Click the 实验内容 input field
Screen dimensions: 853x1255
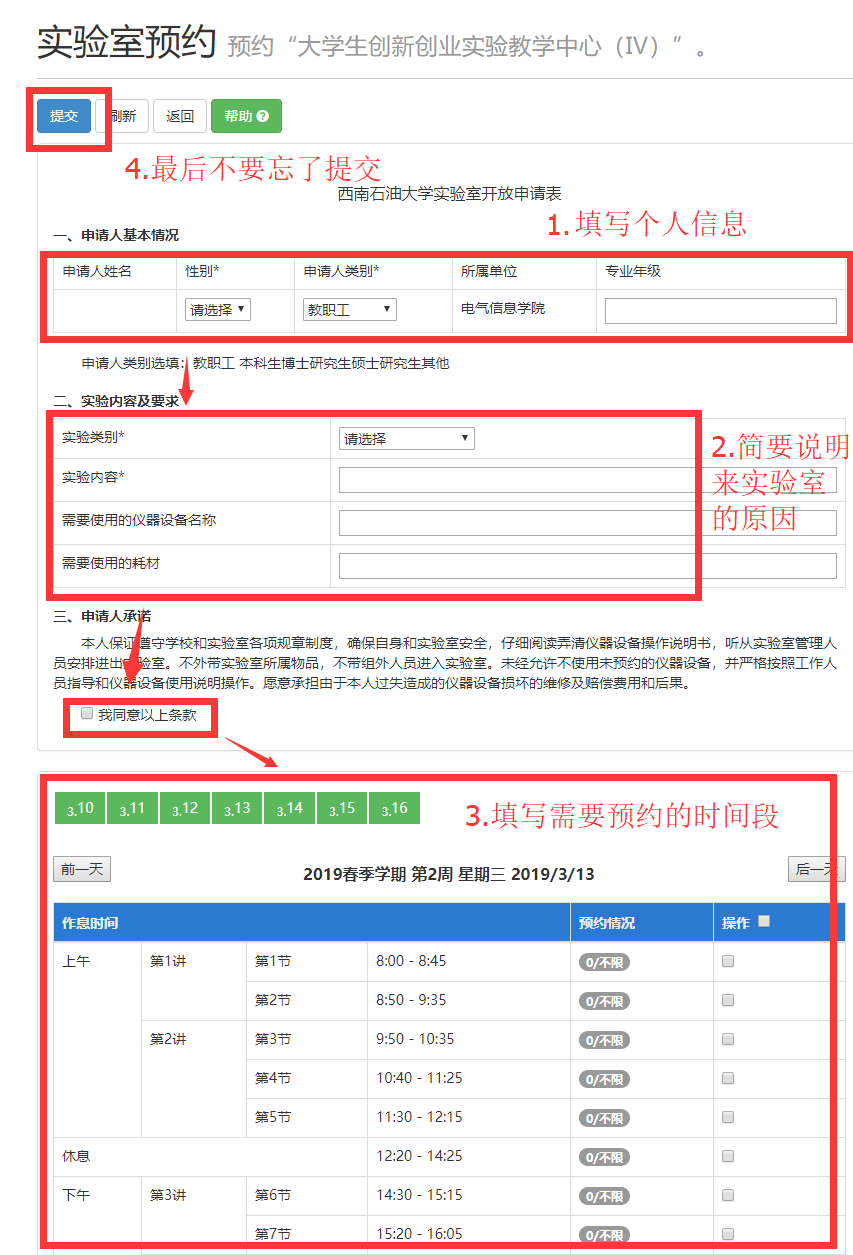point(588,480)
